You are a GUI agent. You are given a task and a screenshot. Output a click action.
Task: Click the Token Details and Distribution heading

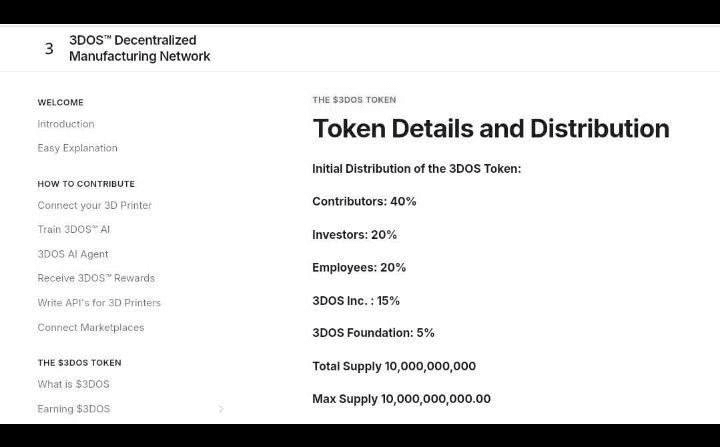[491, 128]
